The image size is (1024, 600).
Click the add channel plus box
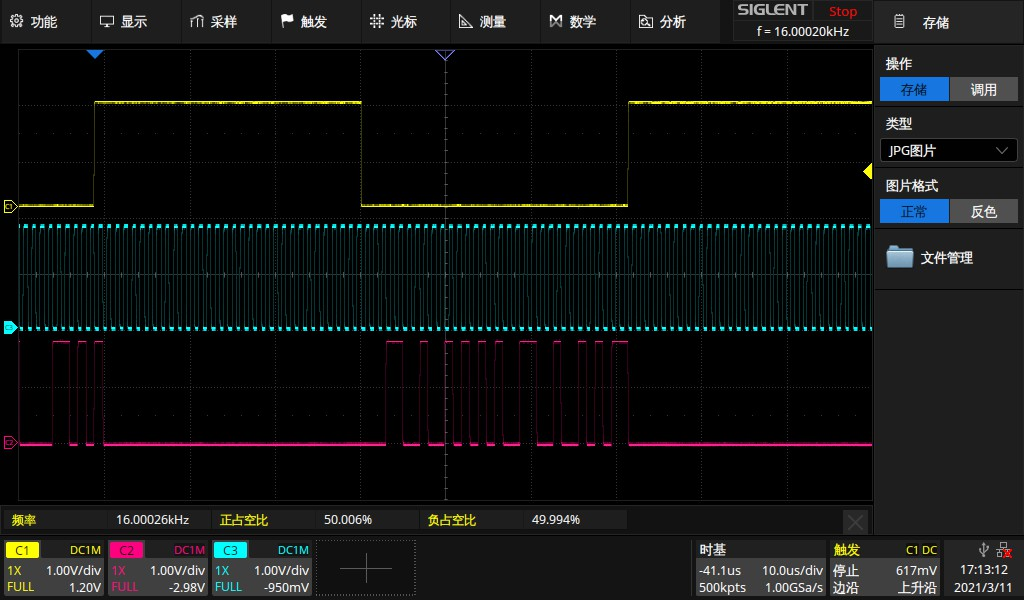click(365, 568)
